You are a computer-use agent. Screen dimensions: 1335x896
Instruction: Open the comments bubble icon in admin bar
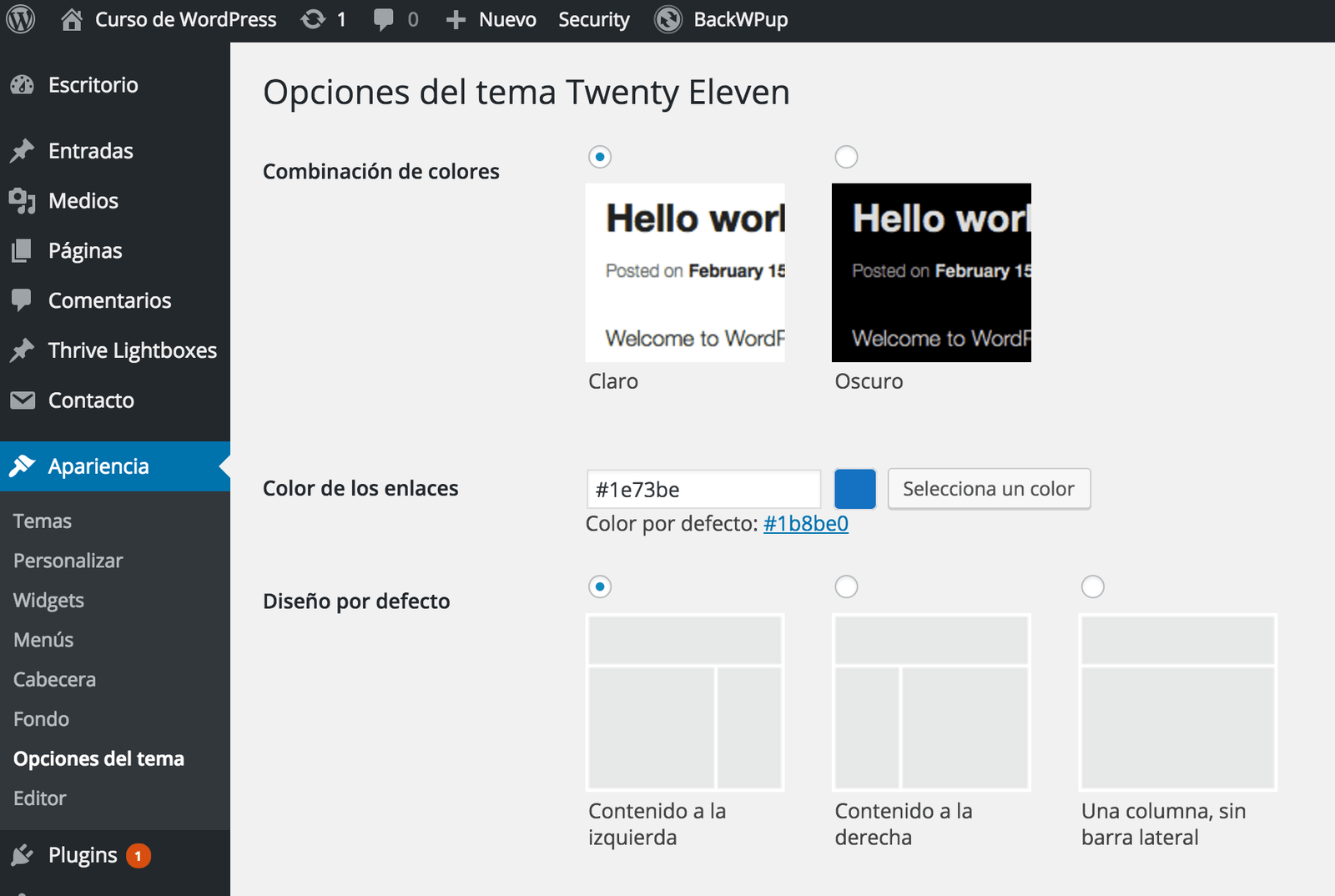pos(383,19)
